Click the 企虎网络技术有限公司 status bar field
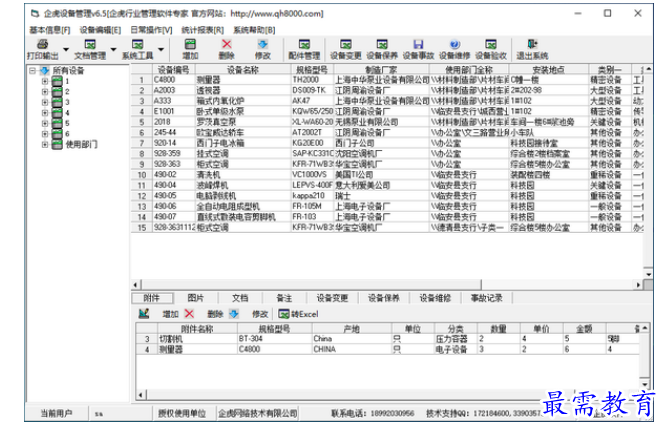The height and width of the screenshot is (435, 664). tap(257, 413)
